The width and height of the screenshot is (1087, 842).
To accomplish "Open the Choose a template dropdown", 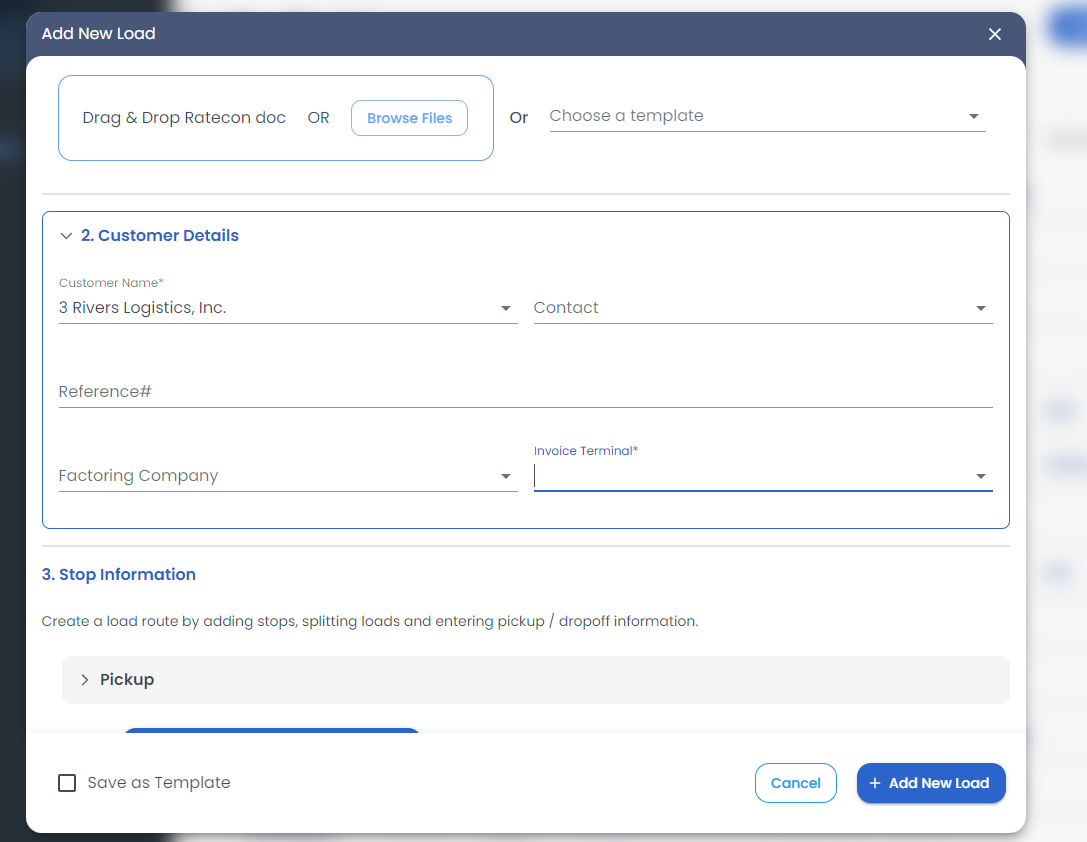I will [767, 116].
